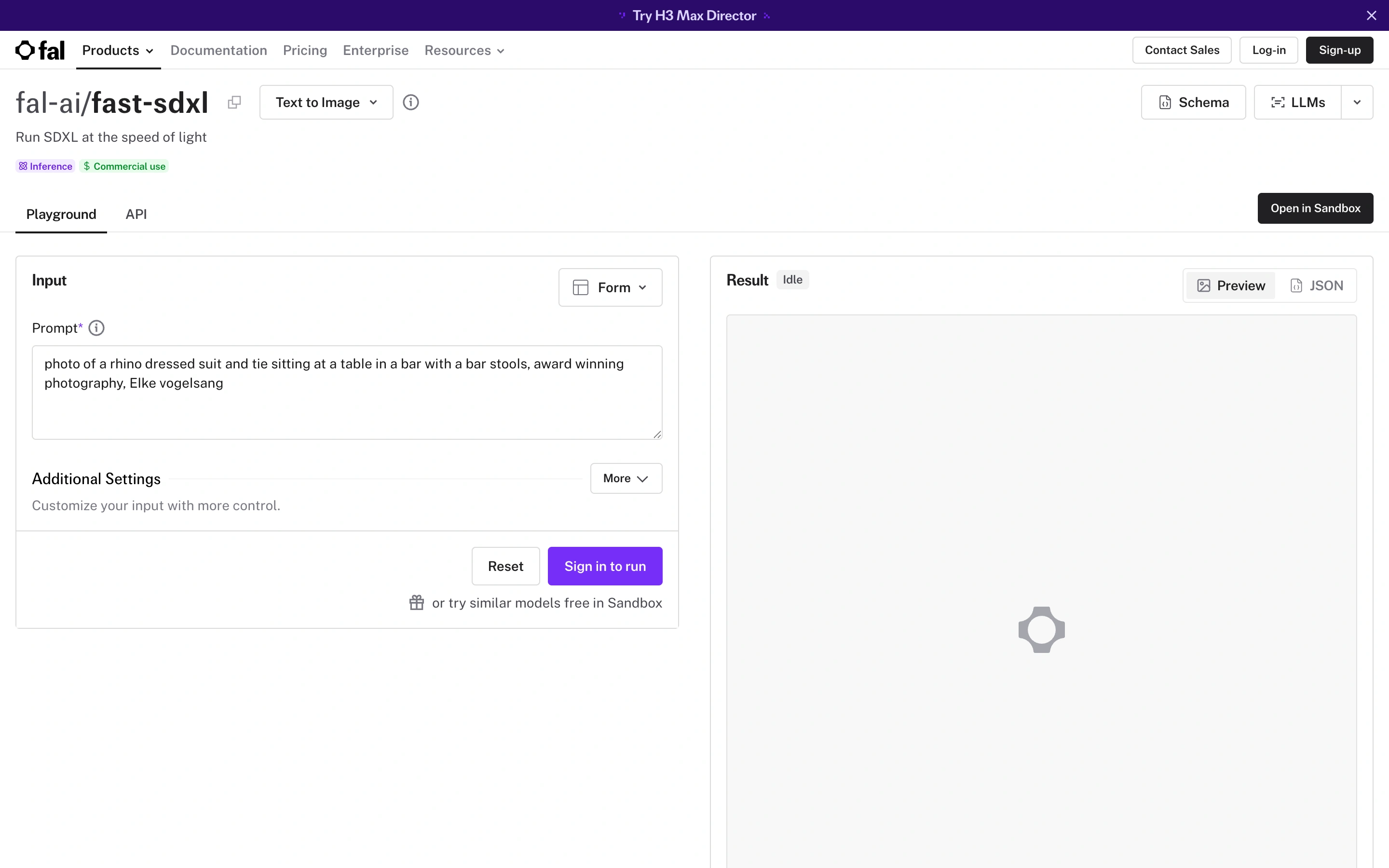Viewport: 1389px width, 868px height.
Task: Click the Sign-up button
Action: tap(1339, 50)
